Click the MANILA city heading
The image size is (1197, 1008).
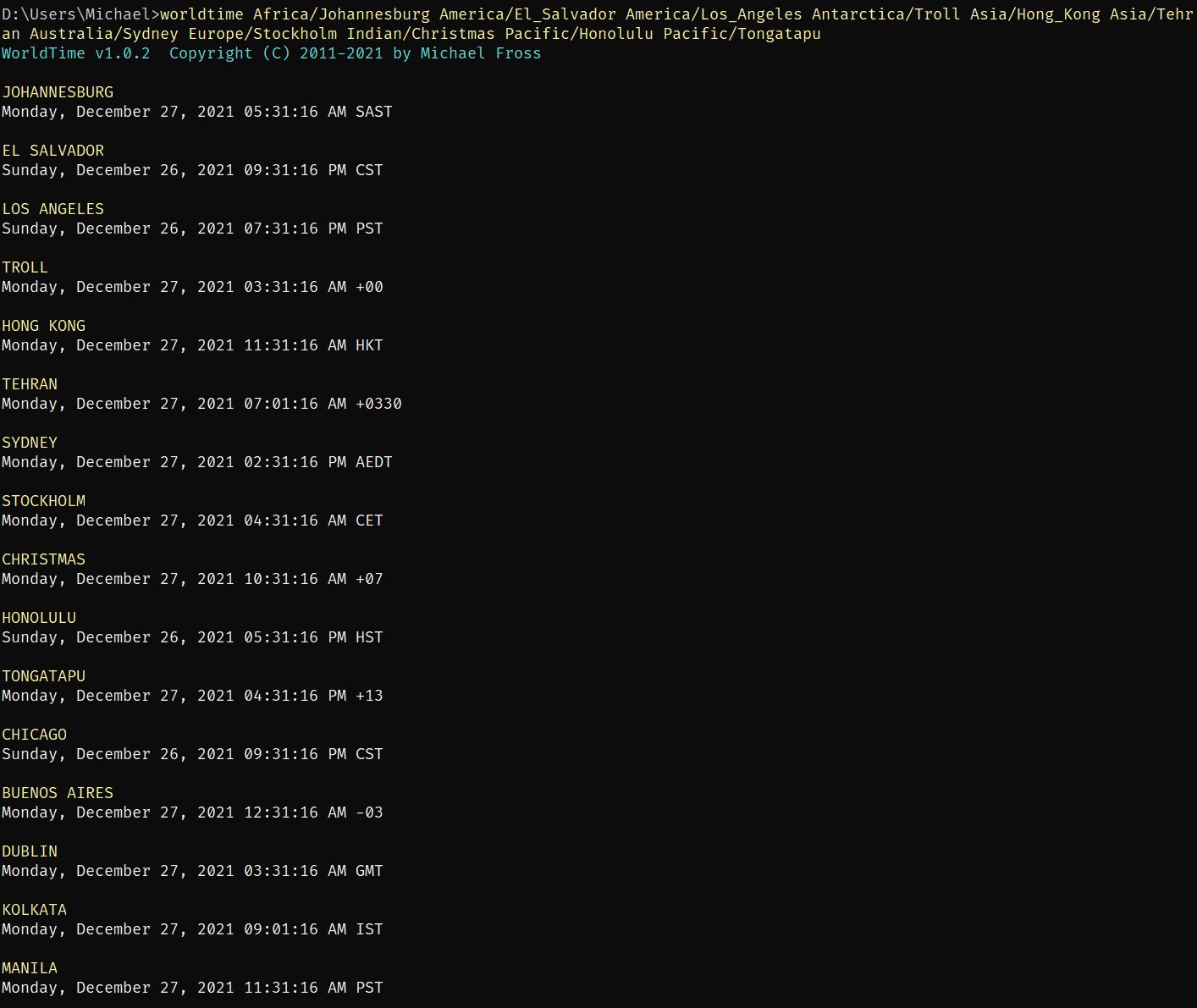30,968
